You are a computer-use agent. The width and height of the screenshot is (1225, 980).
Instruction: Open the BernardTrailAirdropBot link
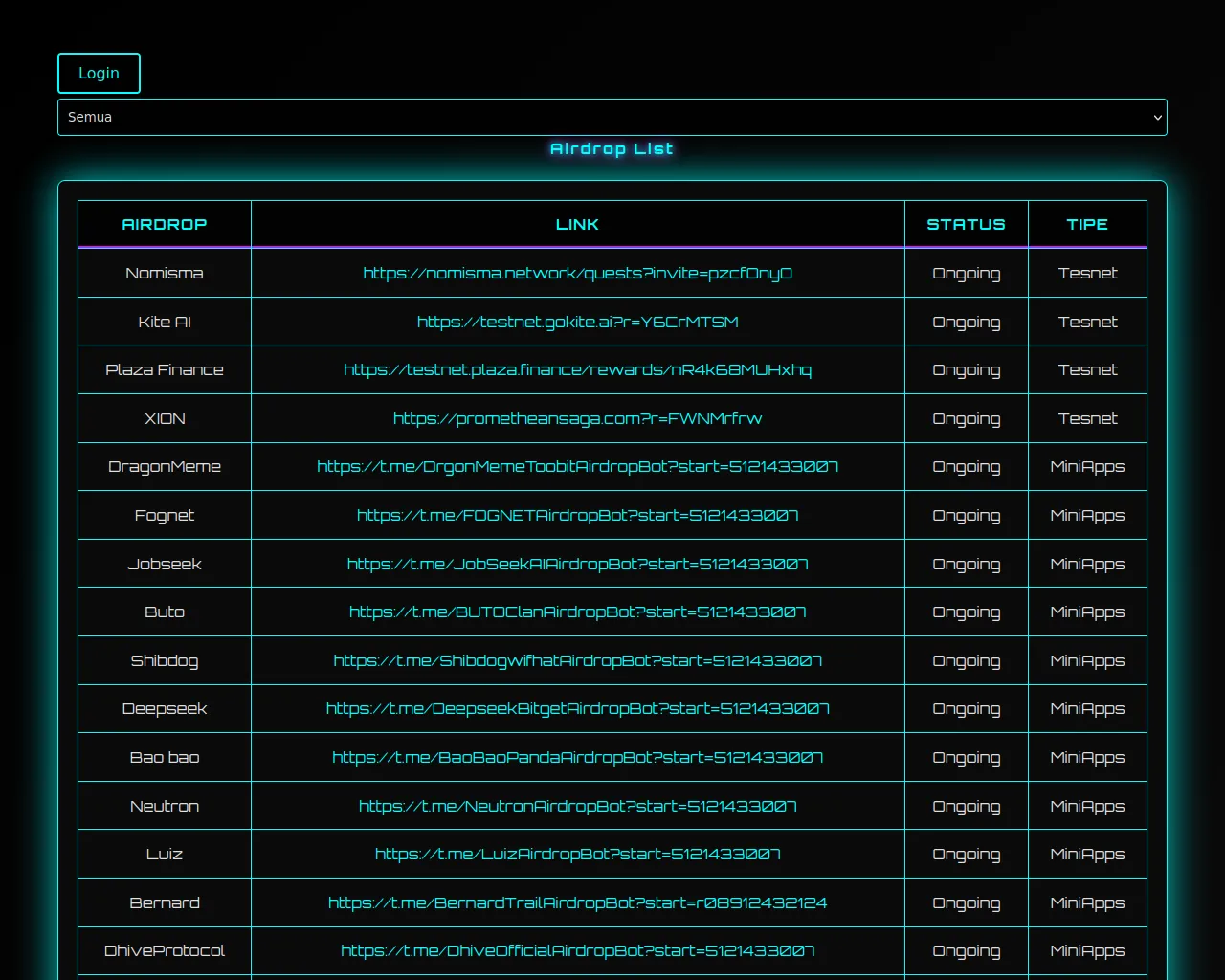(x=578, y=902)
